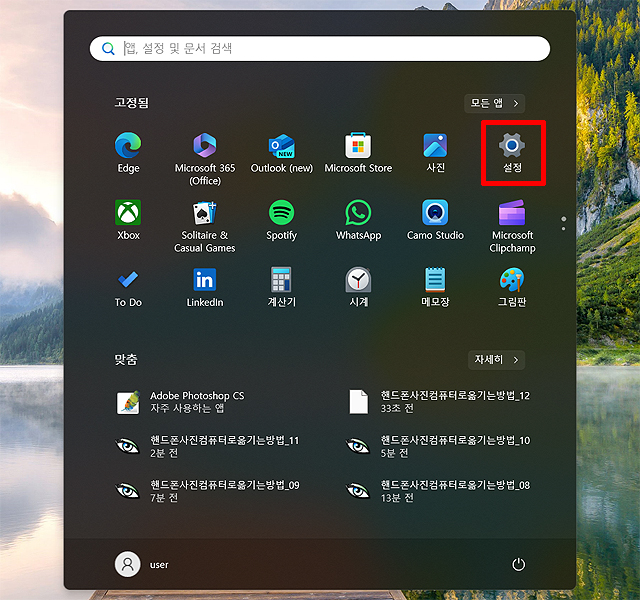Expand 모든 앱 all apps list
Viewport: 640px width, 600px height.
[x=494, y=103]
